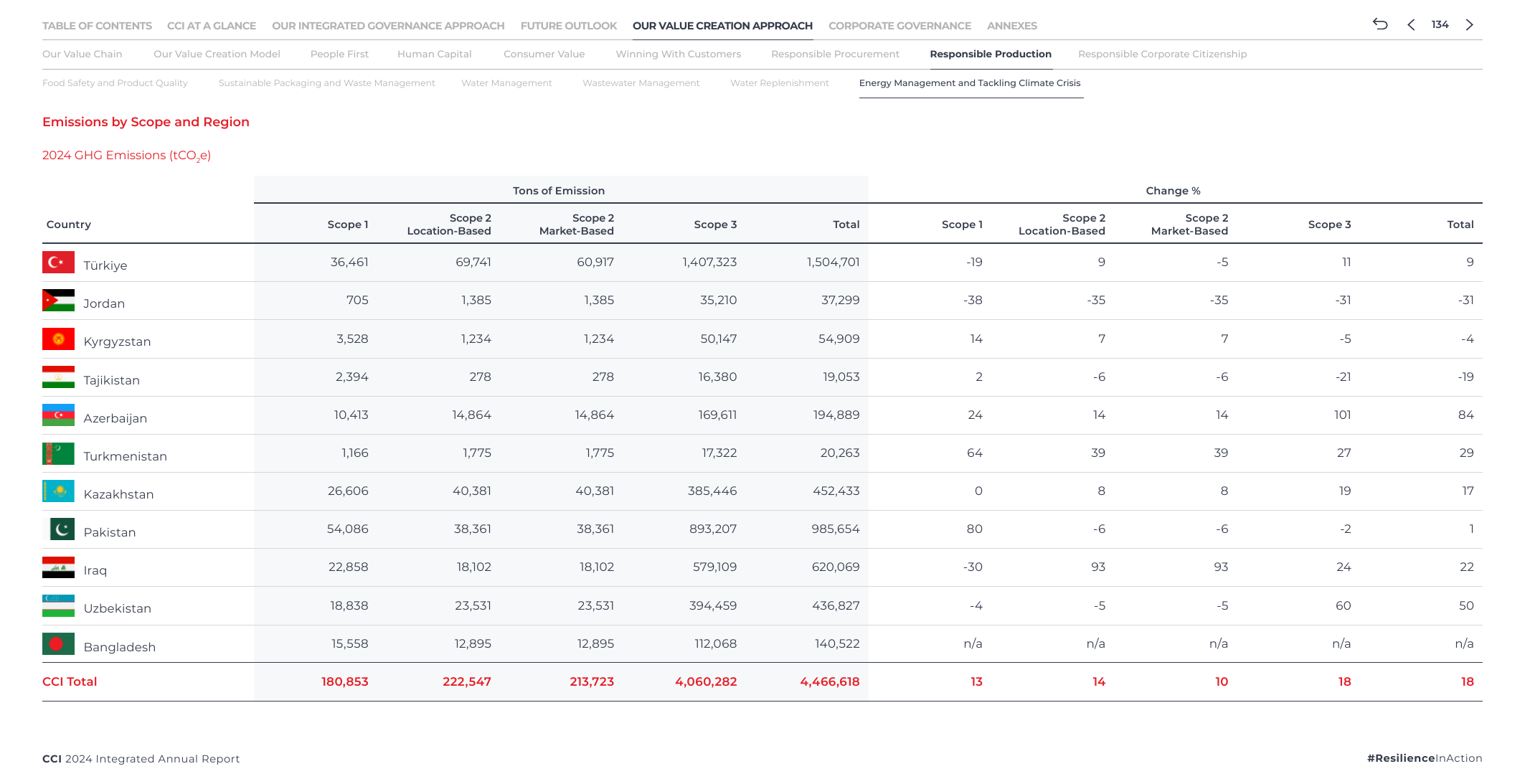
Task: Select Our Value Chain sub-tab
Action: click(x=82, y=54)
